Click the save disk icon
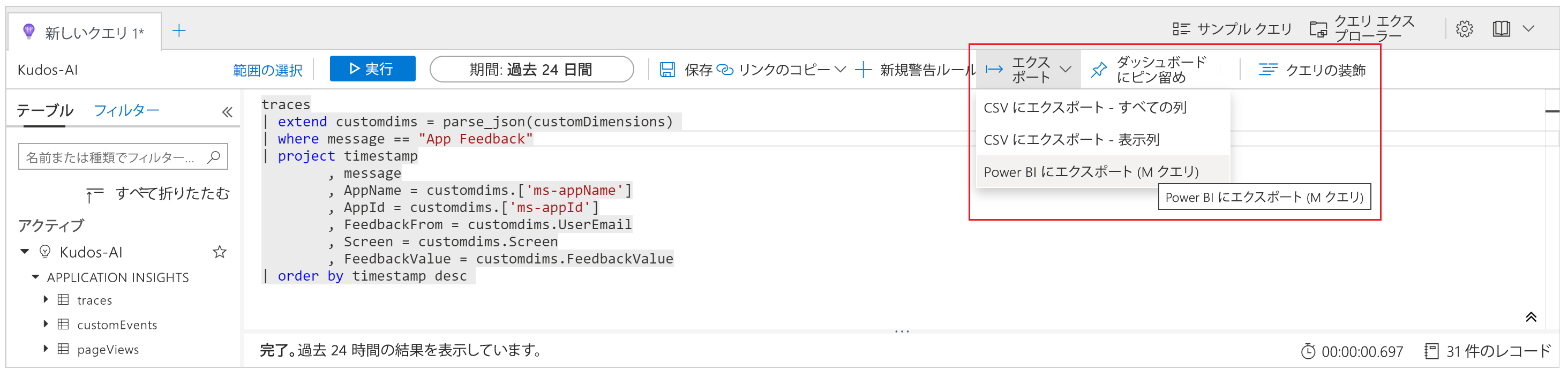Image resolution: width=1568 pixels, height=377 pixels. click(x=667, y=70)
